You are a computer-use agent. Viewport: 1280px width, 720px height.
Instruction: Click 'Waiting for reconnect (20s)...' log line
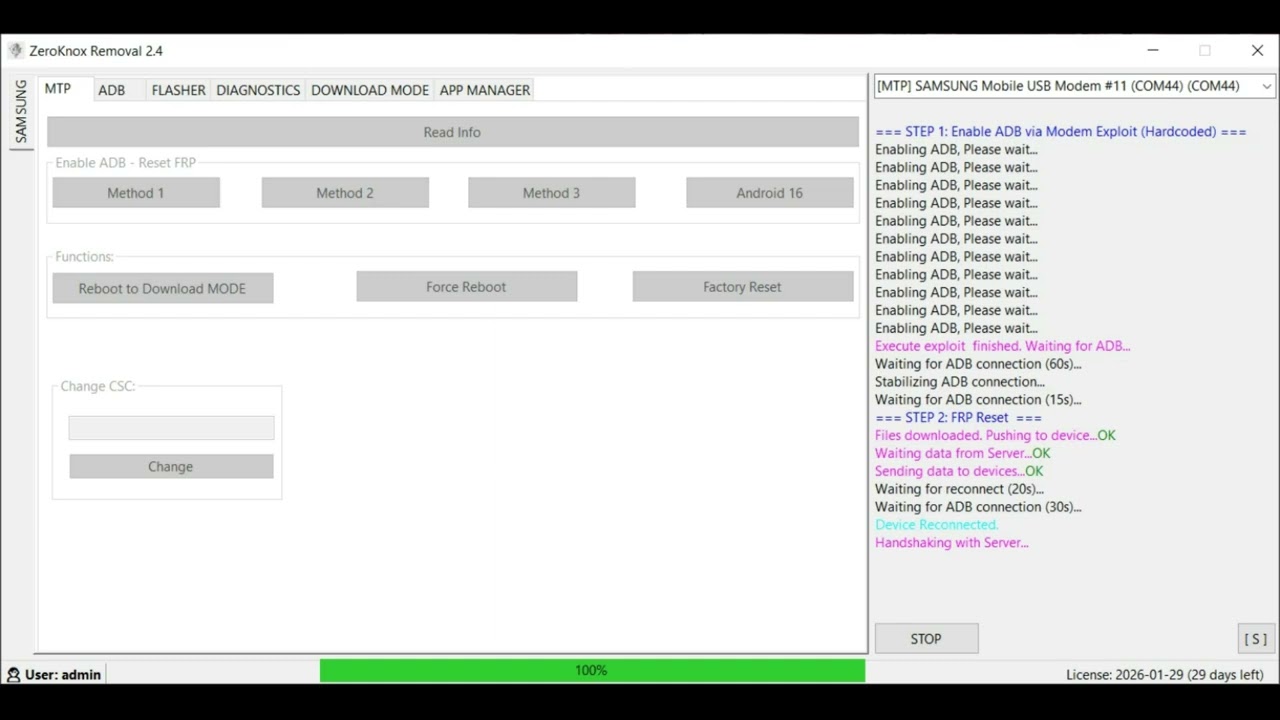[x=959, y=489]
